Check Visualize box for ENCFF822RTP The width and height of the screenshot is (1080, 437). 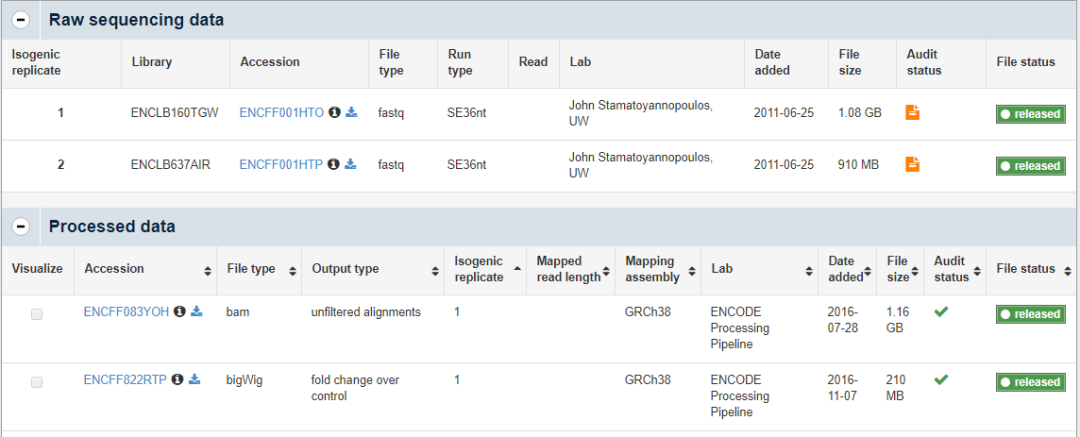point(37,382)
